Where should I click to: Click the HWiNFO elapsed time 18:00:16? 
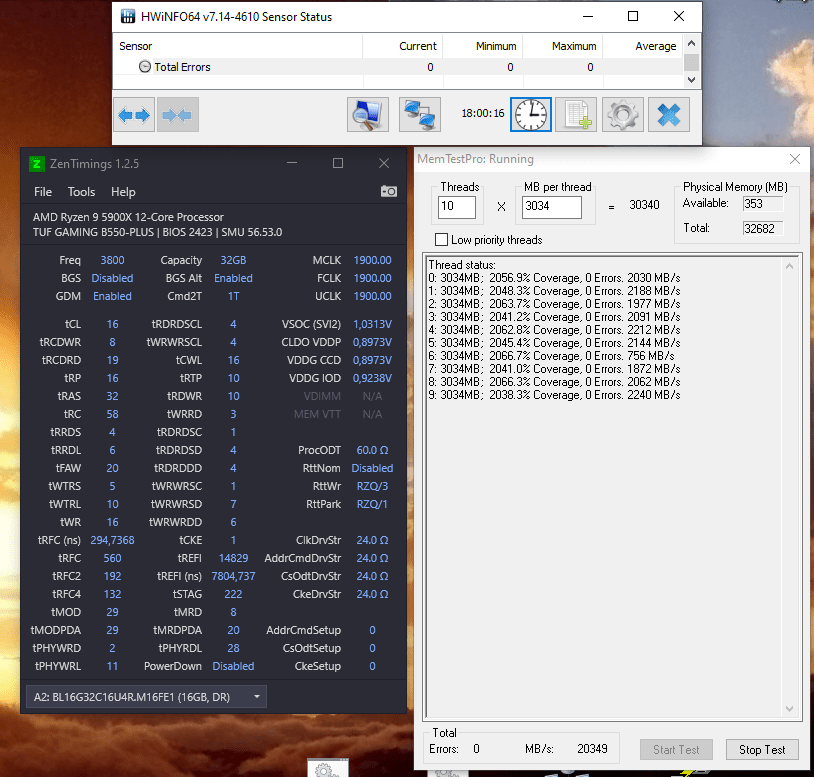483,113
